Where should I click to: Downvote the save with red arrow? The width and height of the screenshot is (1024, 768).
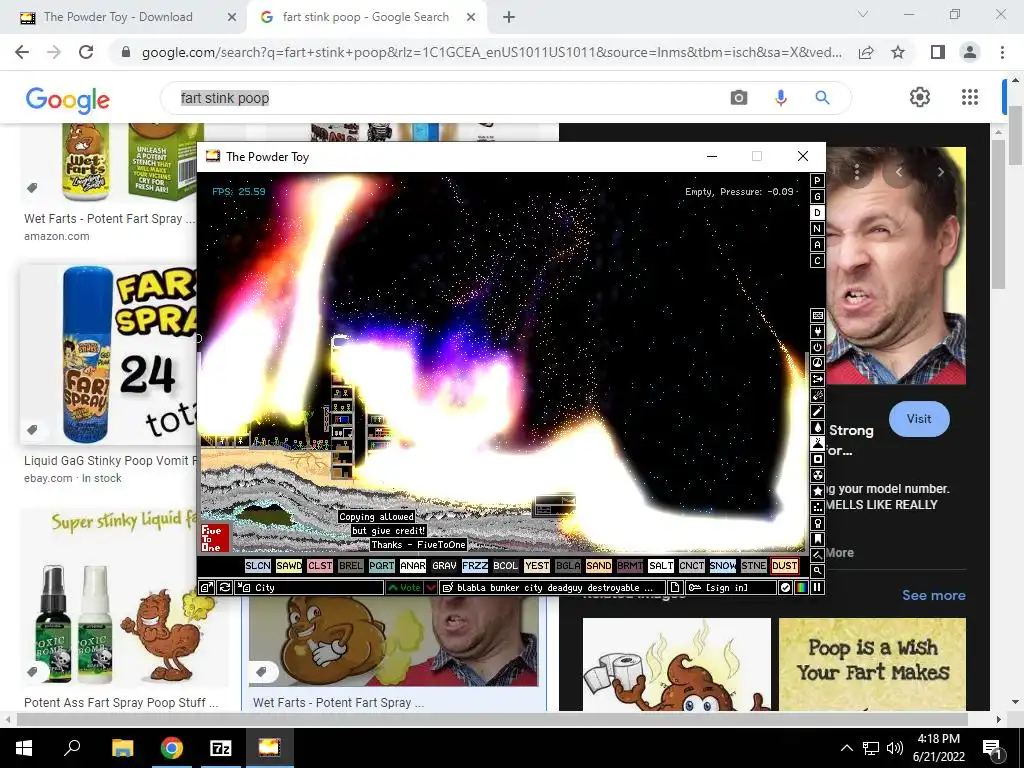pos(430,588)
